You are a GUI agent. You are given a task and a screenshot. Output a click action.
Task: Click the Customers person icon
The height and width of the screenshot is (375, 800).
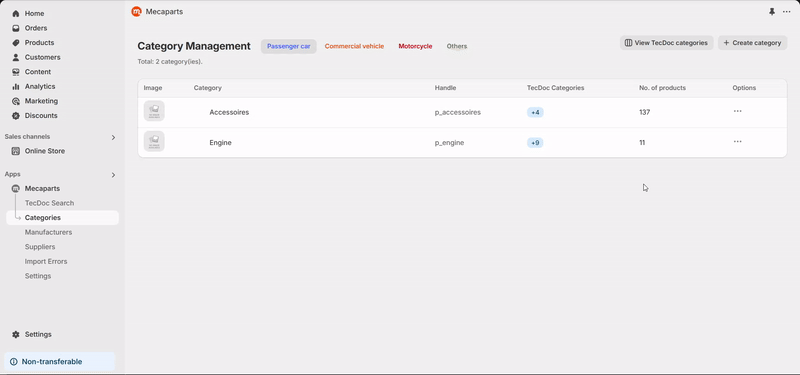(x=16, y=57)
